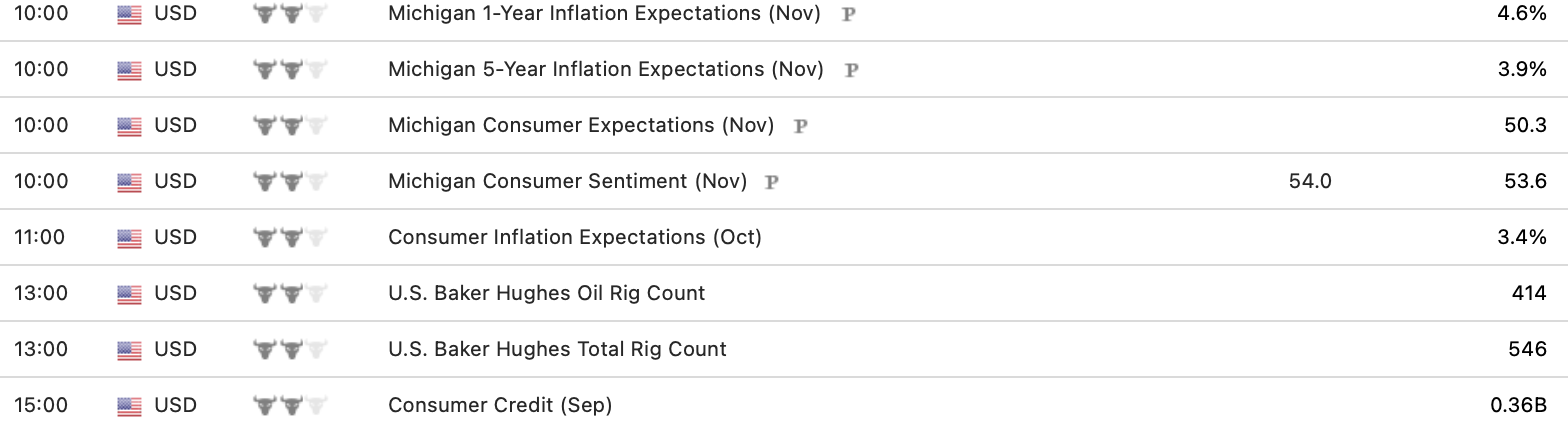
Task: Click the 15:00 time of Consumer Credit
Action: (x=40, y=406)
